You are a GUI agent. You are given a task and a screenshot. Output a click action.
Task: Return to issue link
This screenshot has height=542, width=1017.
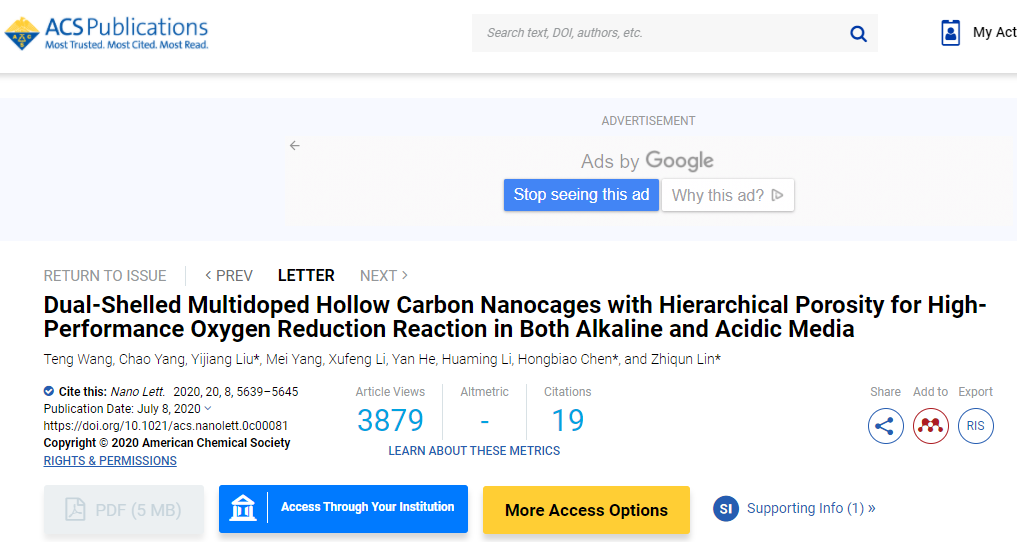(x=105, y=275)
